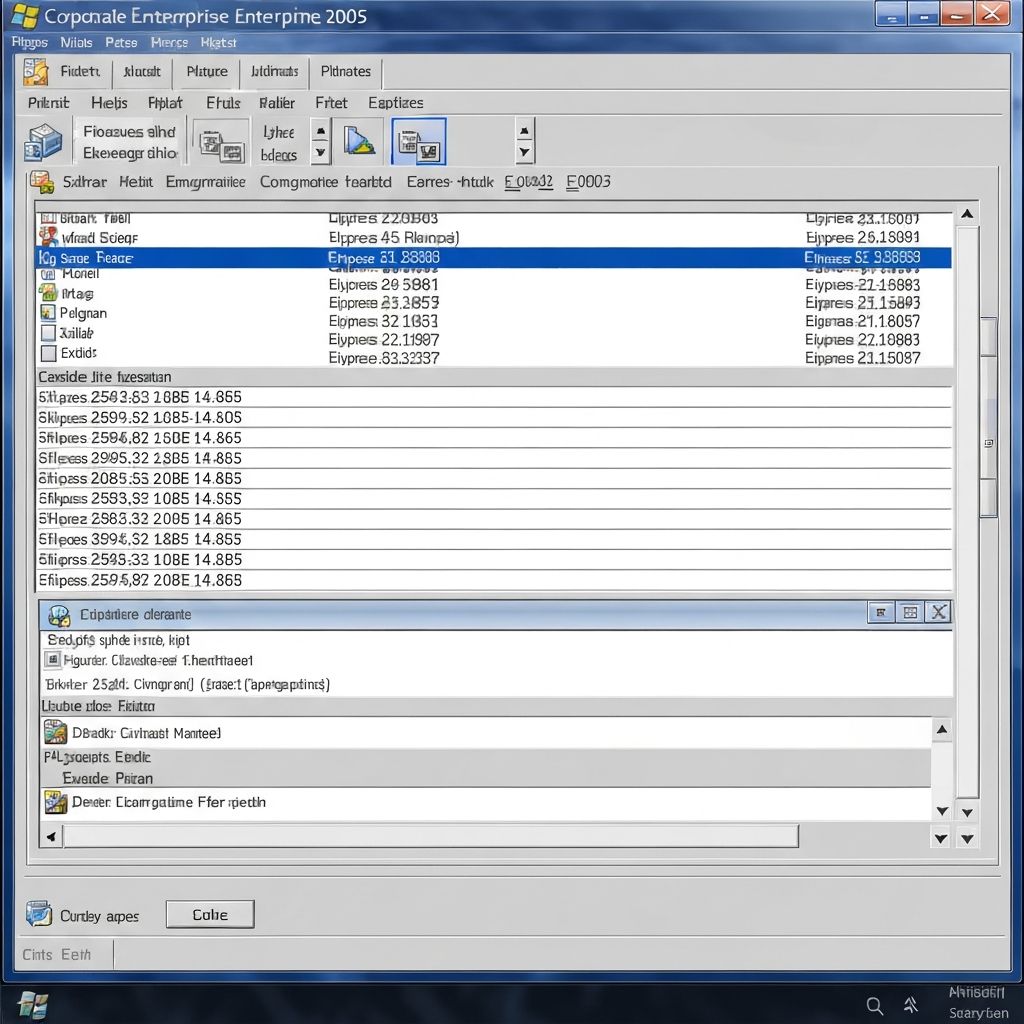This screenshot has width=1024, height=1024.
Task: Switch to the Pldnates tab
Action: click(345, 71)
